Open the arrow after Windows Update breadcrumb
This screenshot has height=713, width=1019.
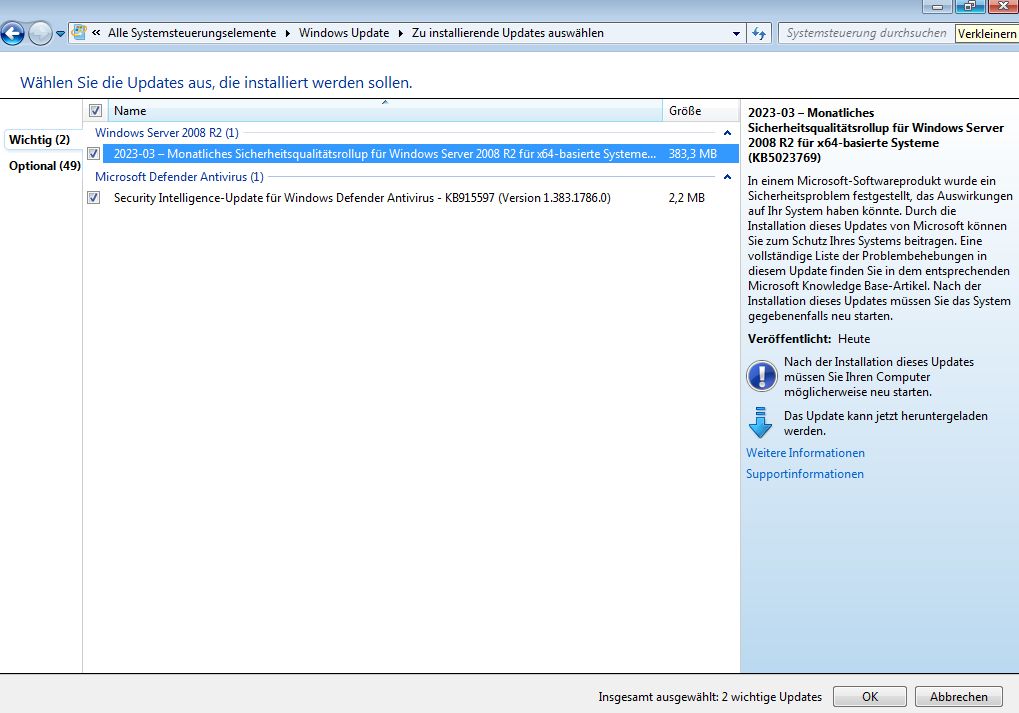click(x=400, y=33)
